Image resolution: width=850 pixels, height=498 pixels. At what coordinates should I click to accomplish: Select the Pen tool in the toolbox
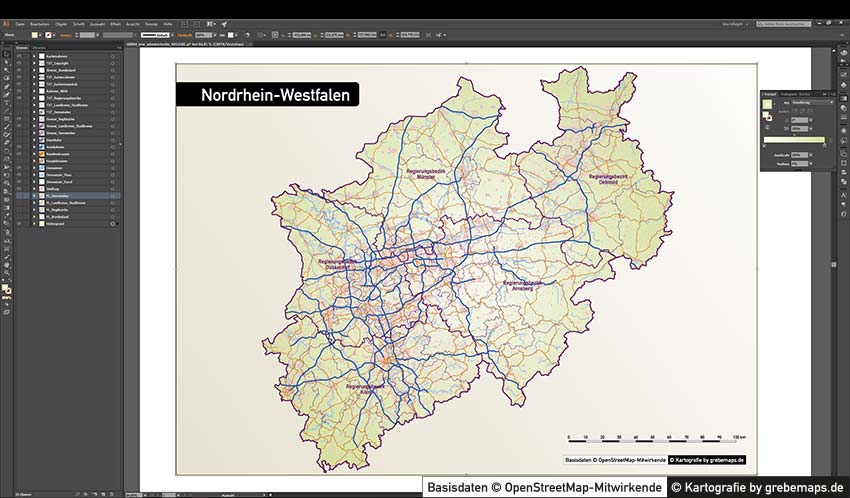point(6,86)
